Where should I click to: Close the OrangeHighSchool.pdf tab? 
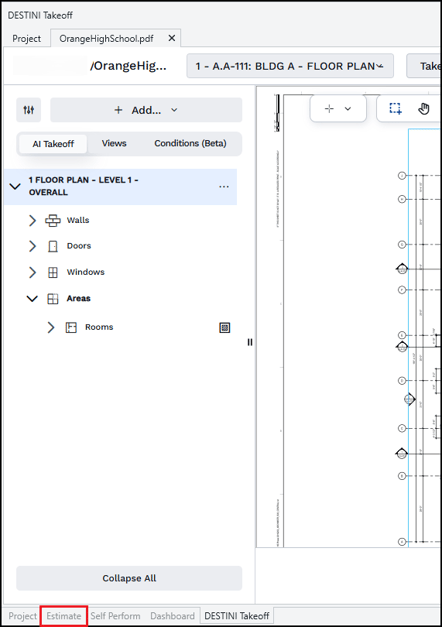(x=172, y=38)
